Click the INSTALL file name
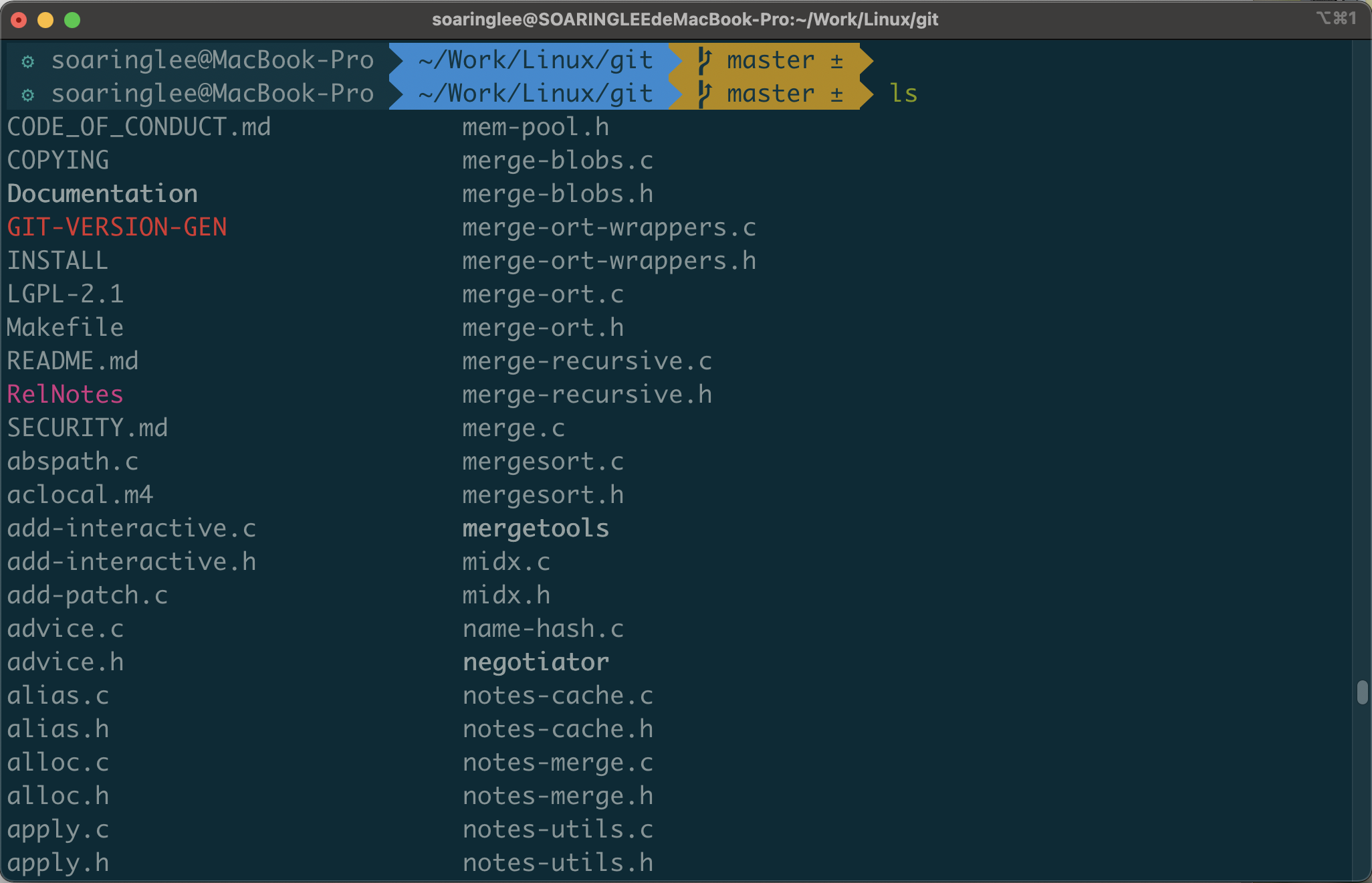This screenshot has height=883, width=1372. click(x=58, y=261)
